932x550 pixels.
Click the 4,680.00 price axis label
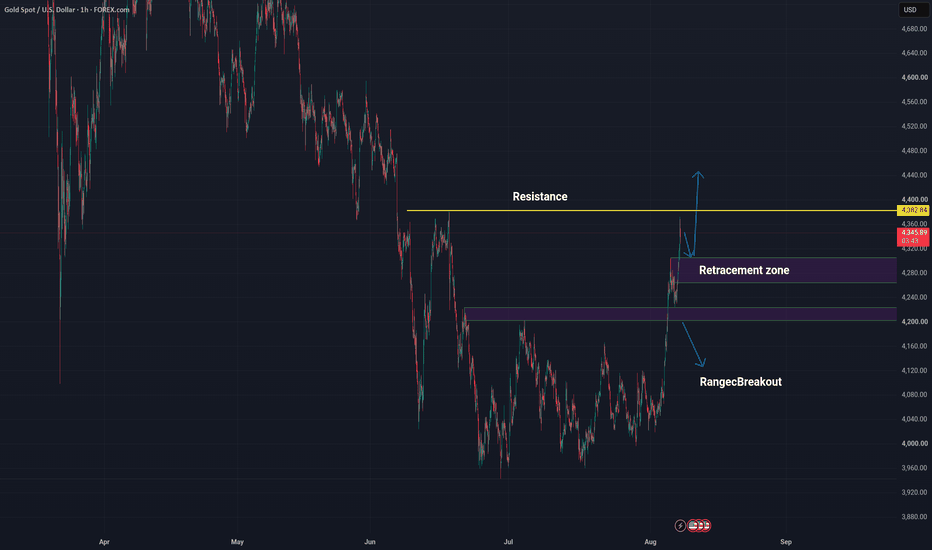[914, 29]
